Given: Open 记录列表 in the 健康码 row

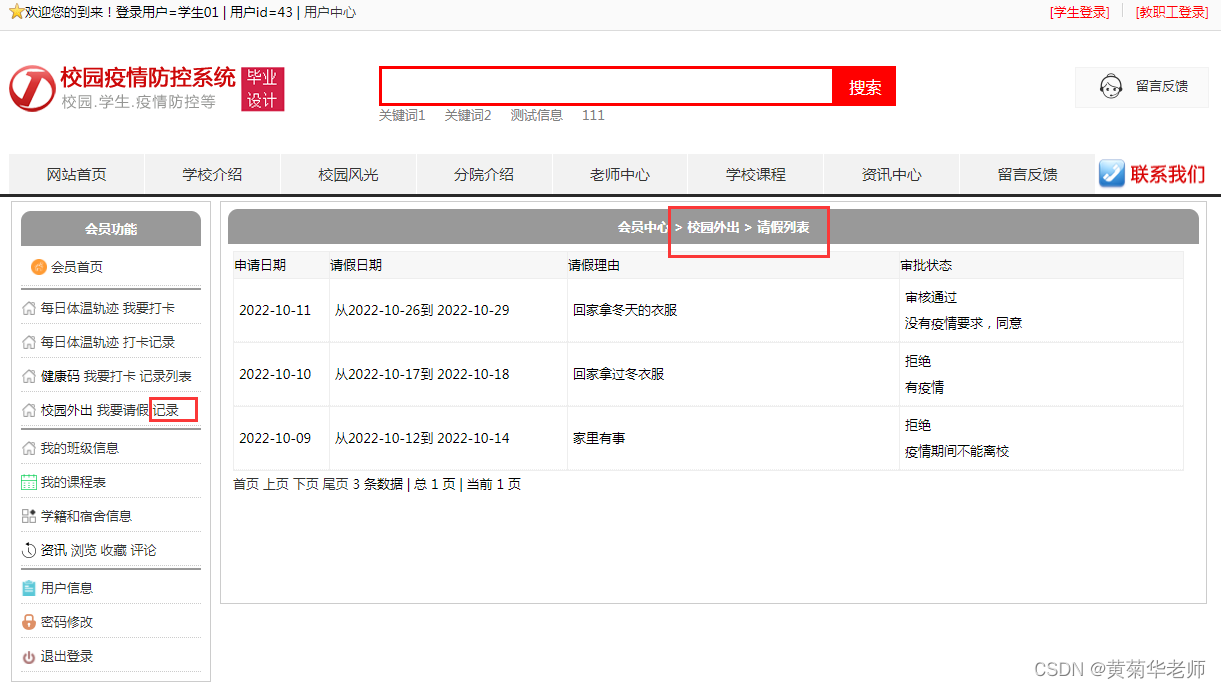Looking at the screenshot, I should (166, 376).
